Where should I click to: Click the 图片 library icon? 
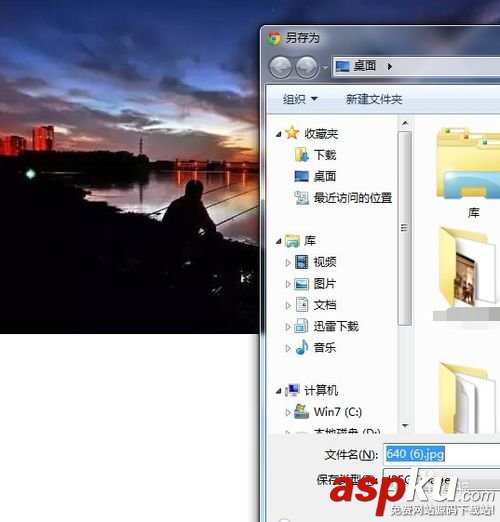[x=302, y=284]
